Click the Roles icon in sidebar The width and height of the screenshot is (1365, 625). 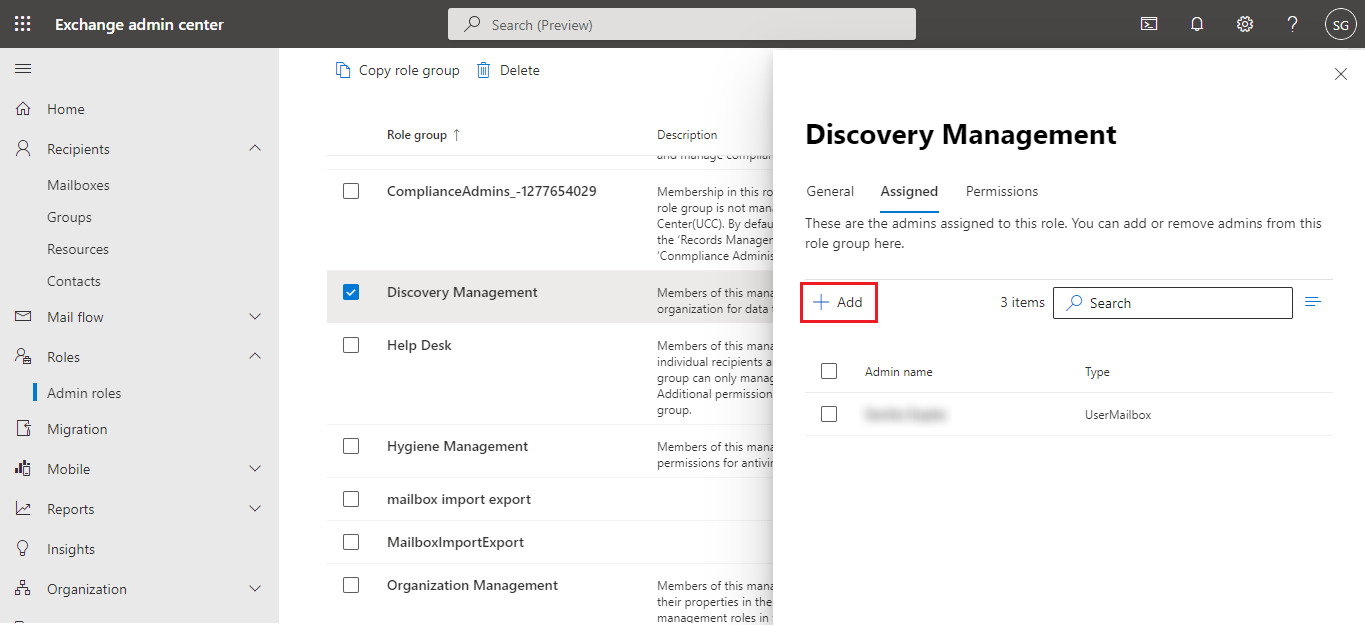pyautogui.click(x=24, y=357)
